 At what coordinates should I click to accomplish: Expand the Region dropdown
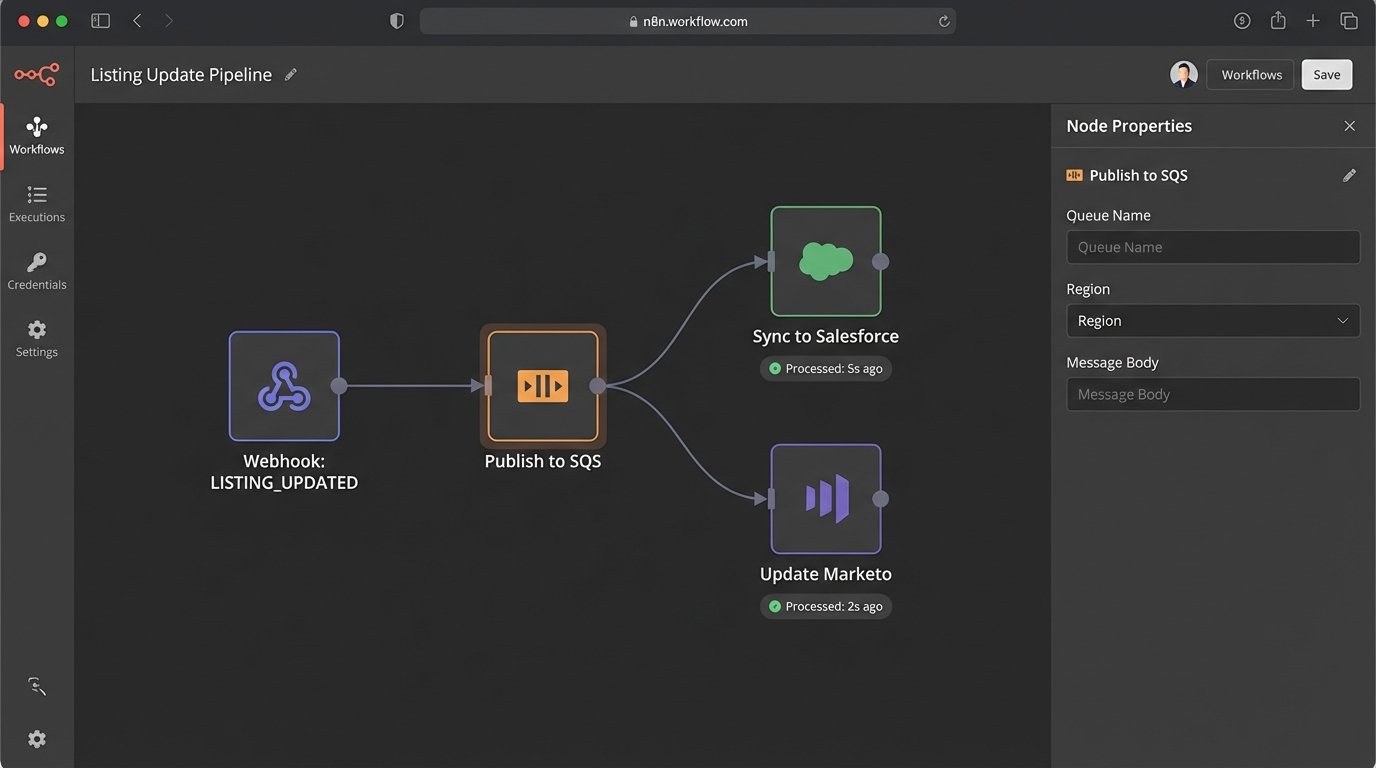pyautogui.click(x=1212, y=321)
